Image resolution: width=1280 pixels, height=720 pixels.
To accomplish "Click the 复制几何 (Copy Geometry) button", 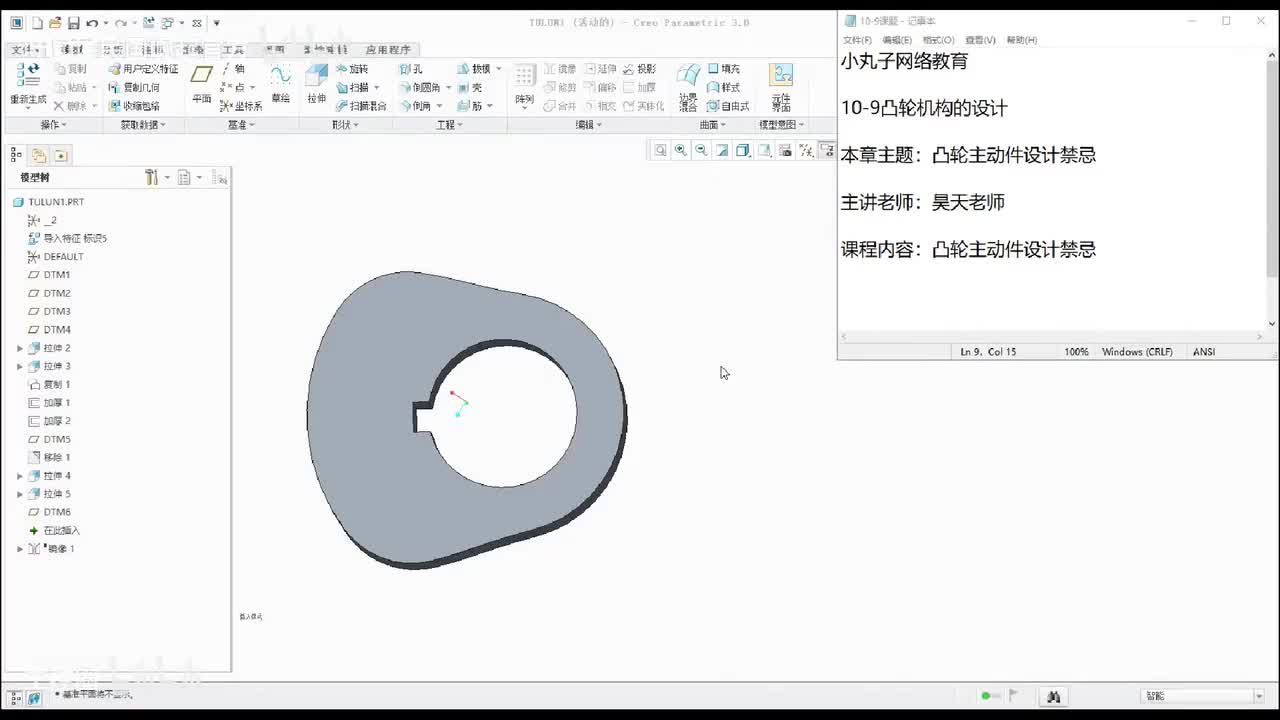I will pos(134,87).
